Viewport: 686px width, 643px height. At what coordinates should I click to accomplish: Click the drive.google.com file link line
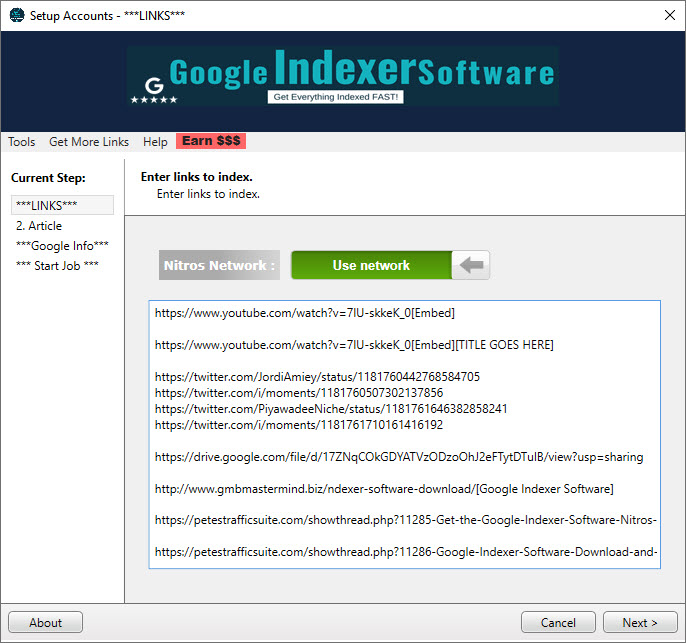coord(399,457)
